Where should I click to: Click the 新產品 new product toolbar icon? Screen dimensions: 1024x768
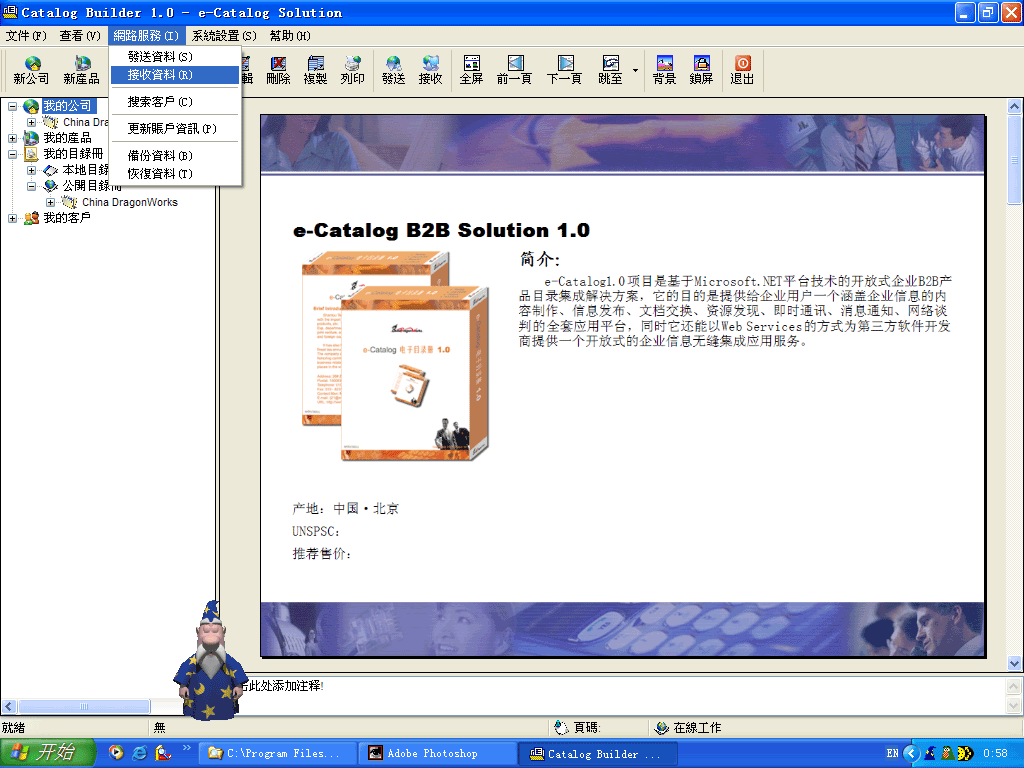click(x=82, y=70)
